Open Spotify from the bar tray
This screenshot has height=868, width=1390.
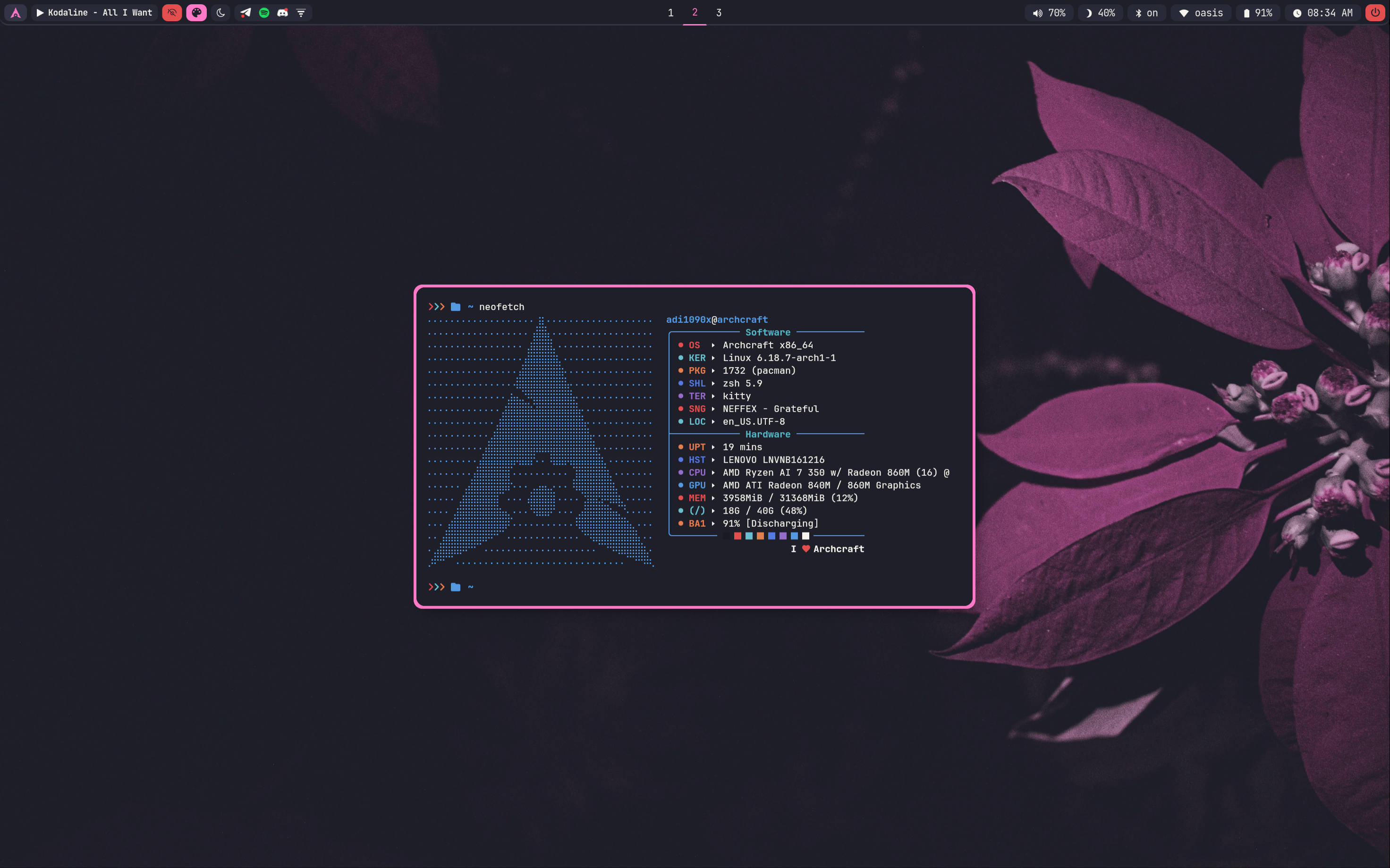pos(264,13)
